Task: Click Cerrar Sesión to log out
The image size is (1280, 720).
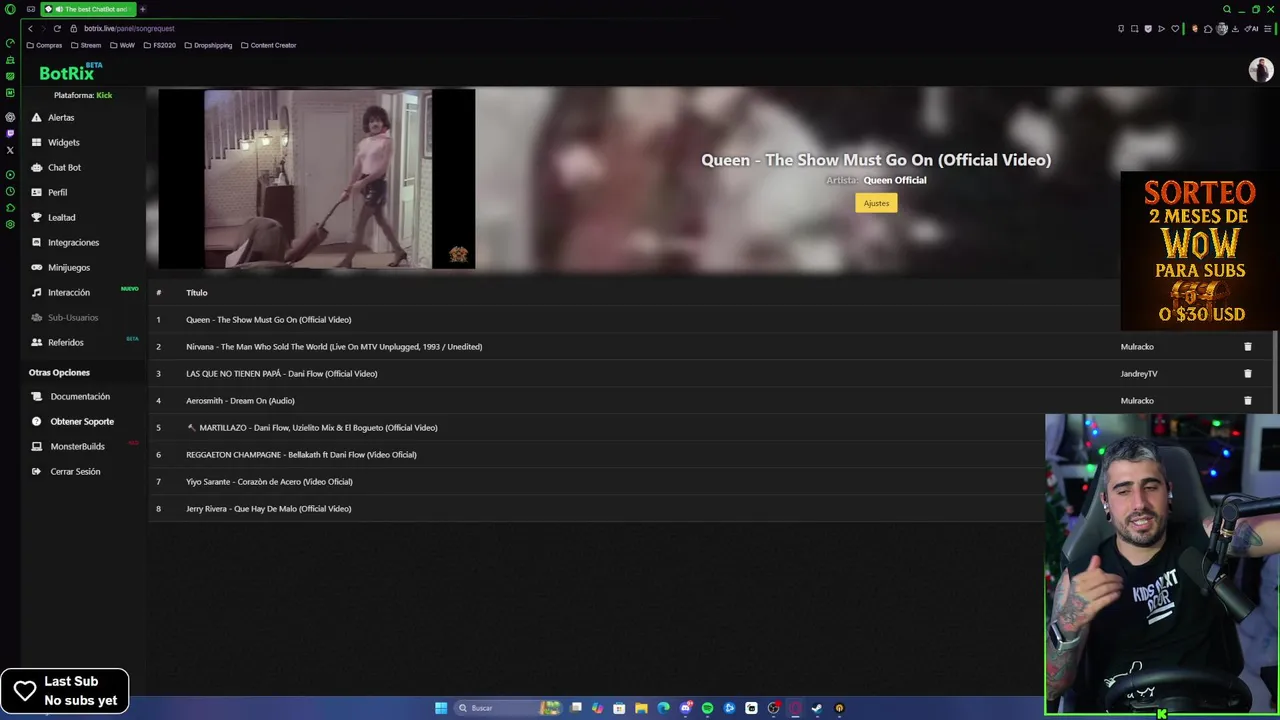Action: tap(75, 471)
